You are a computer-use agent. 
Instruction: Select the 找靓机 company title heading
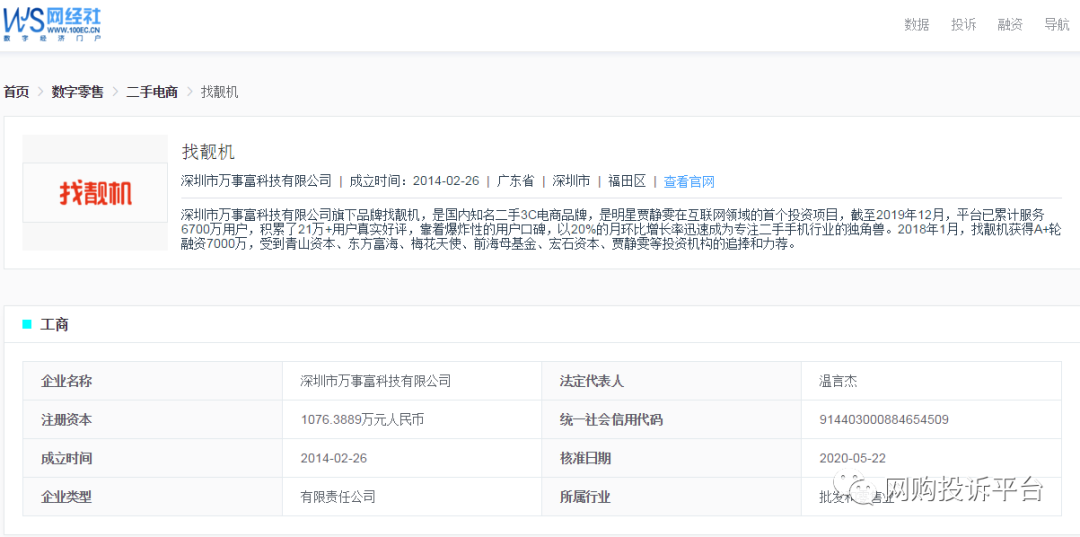[x=209, y=151]
